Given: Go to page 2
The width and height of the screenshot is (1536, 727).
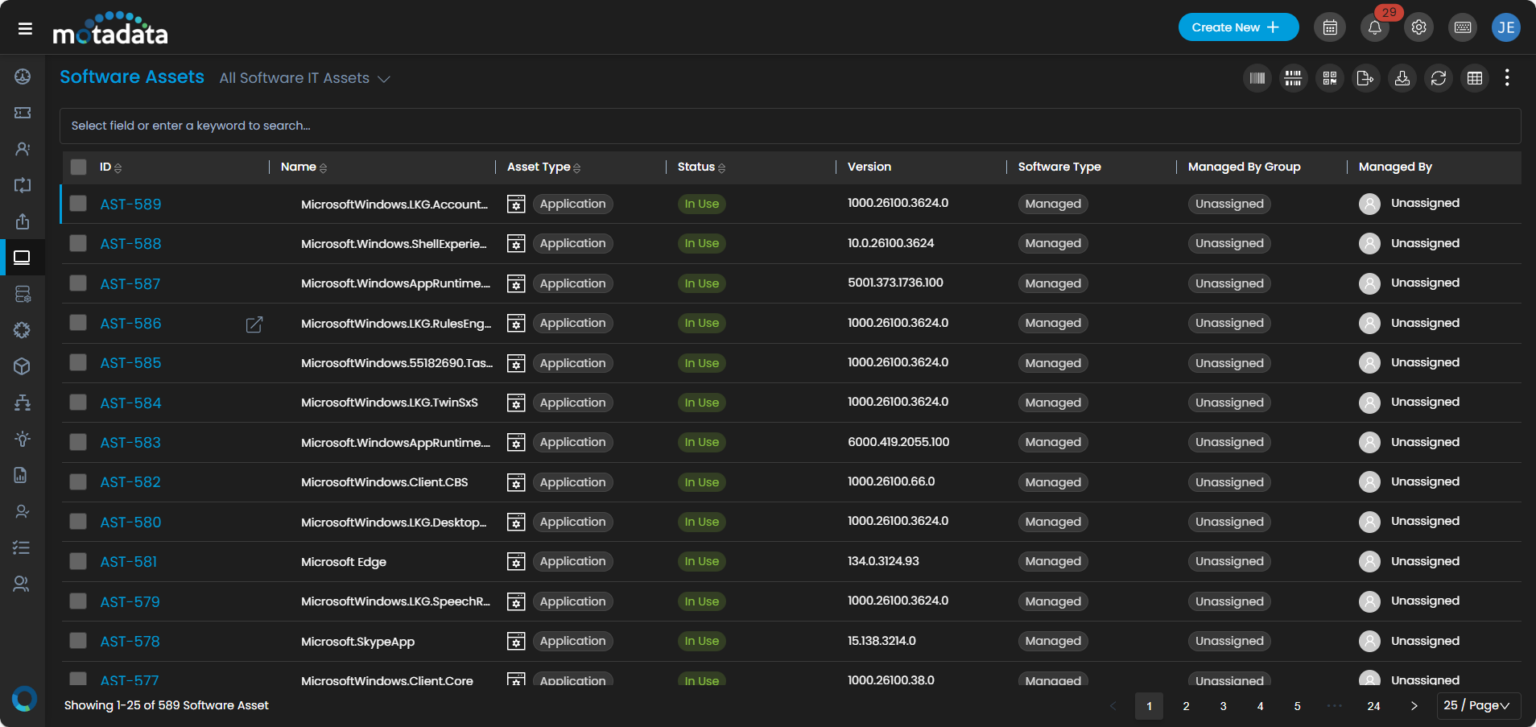Looking at the screenshot, I should pos(1186,706).
